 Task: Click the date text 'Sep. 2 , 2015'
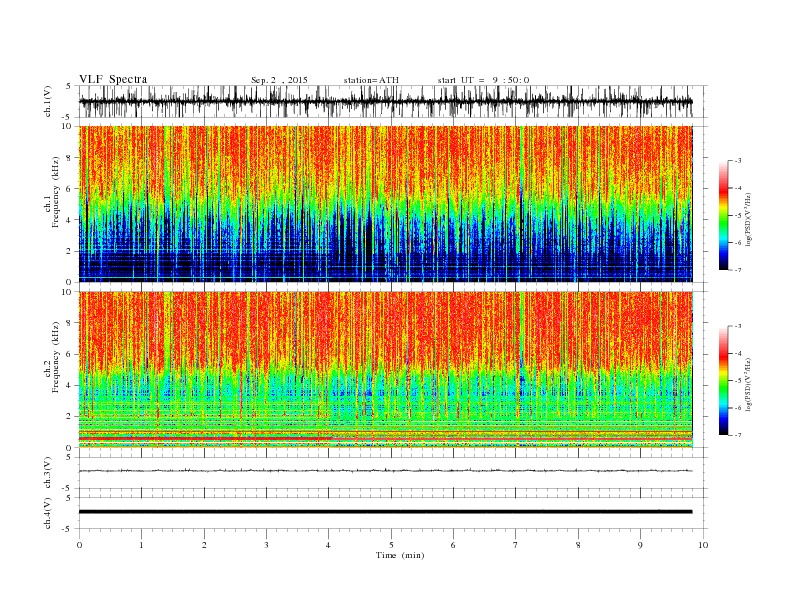pyautogui.click(x=279, y=80)
